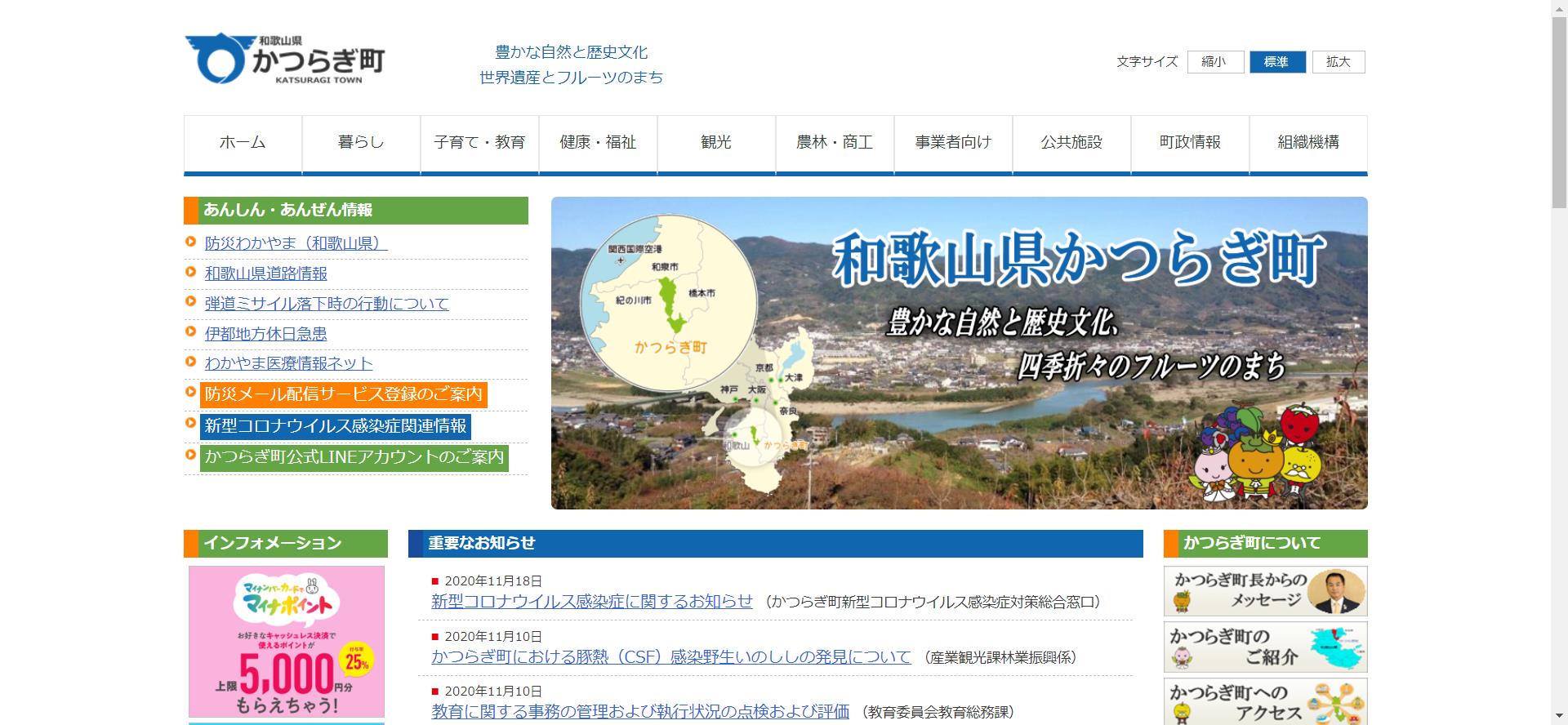
Task: Set text size to 拡大
Action: coord(1339,62)
